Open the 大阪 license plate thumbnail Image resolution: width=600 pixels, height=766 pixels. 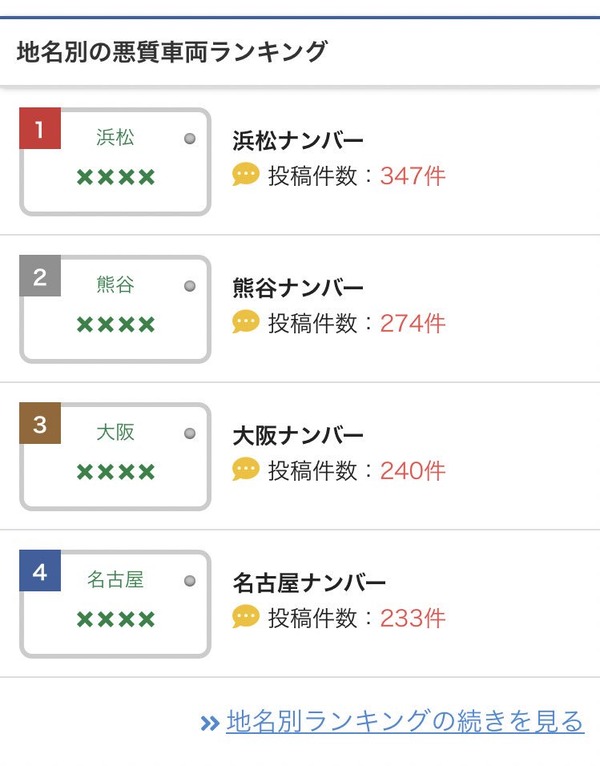(x=116, y=456)
